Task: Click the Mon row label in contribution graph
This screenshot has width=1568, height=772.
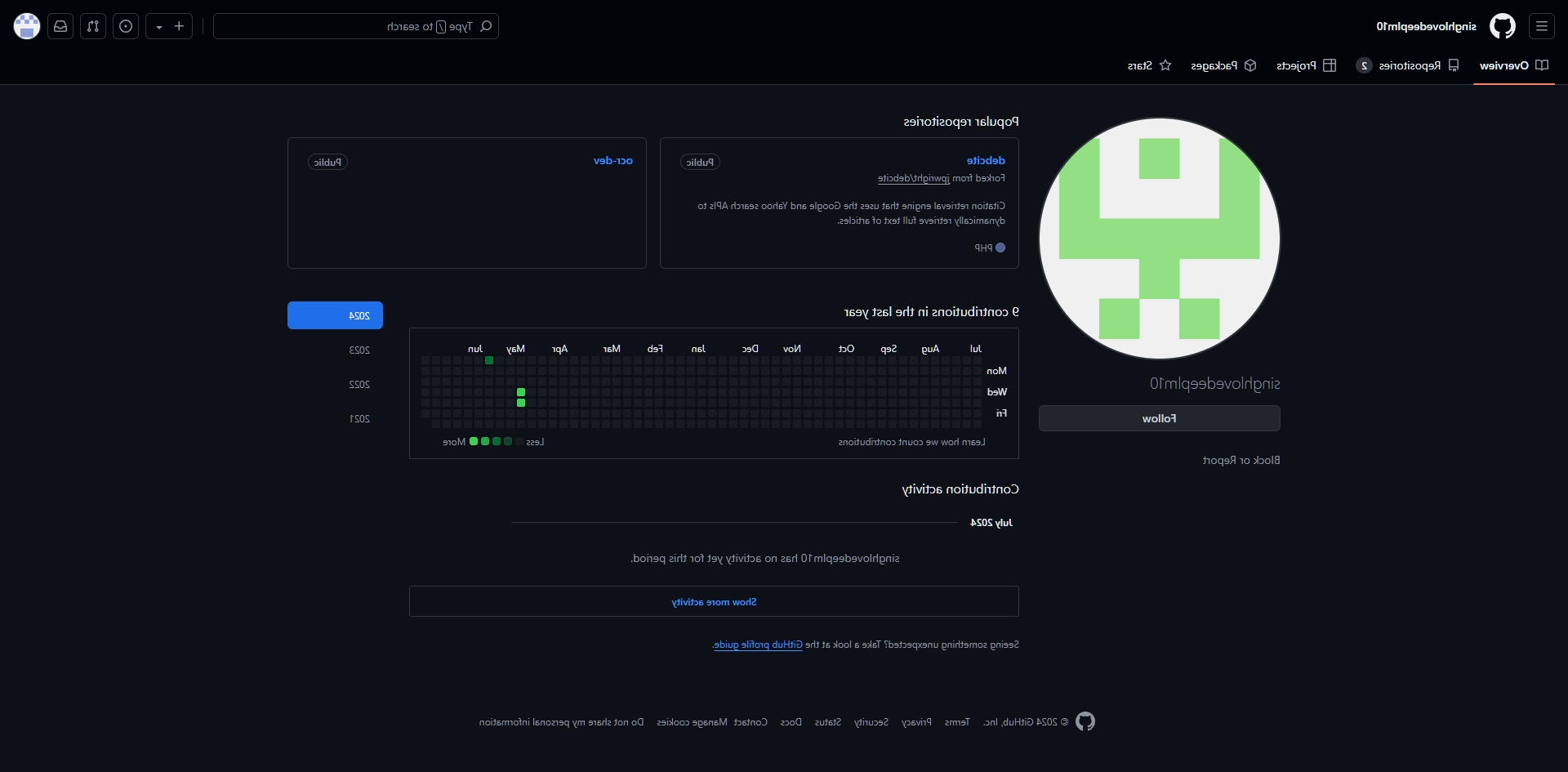Action: pyautogui.click(x=996, y=371)
